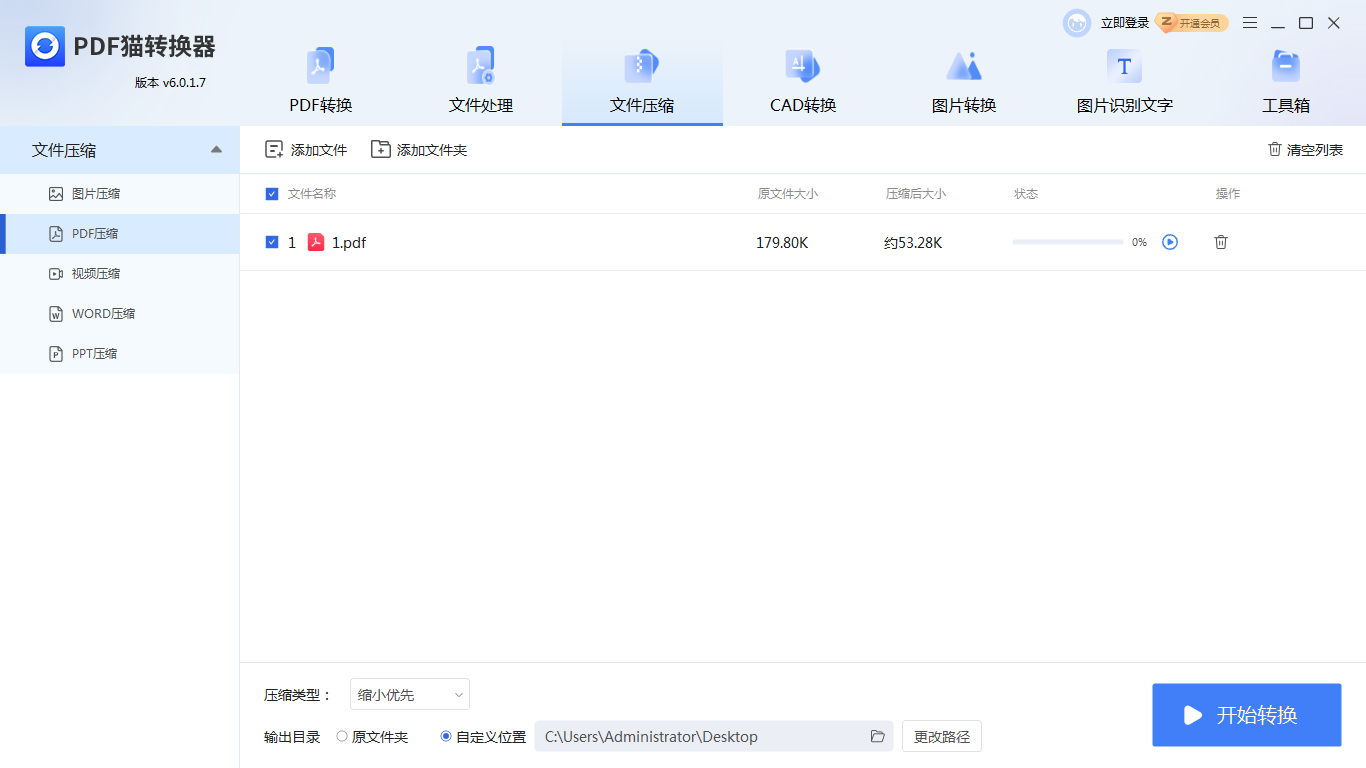Open the 工具箱 tab

(1286, 84)
